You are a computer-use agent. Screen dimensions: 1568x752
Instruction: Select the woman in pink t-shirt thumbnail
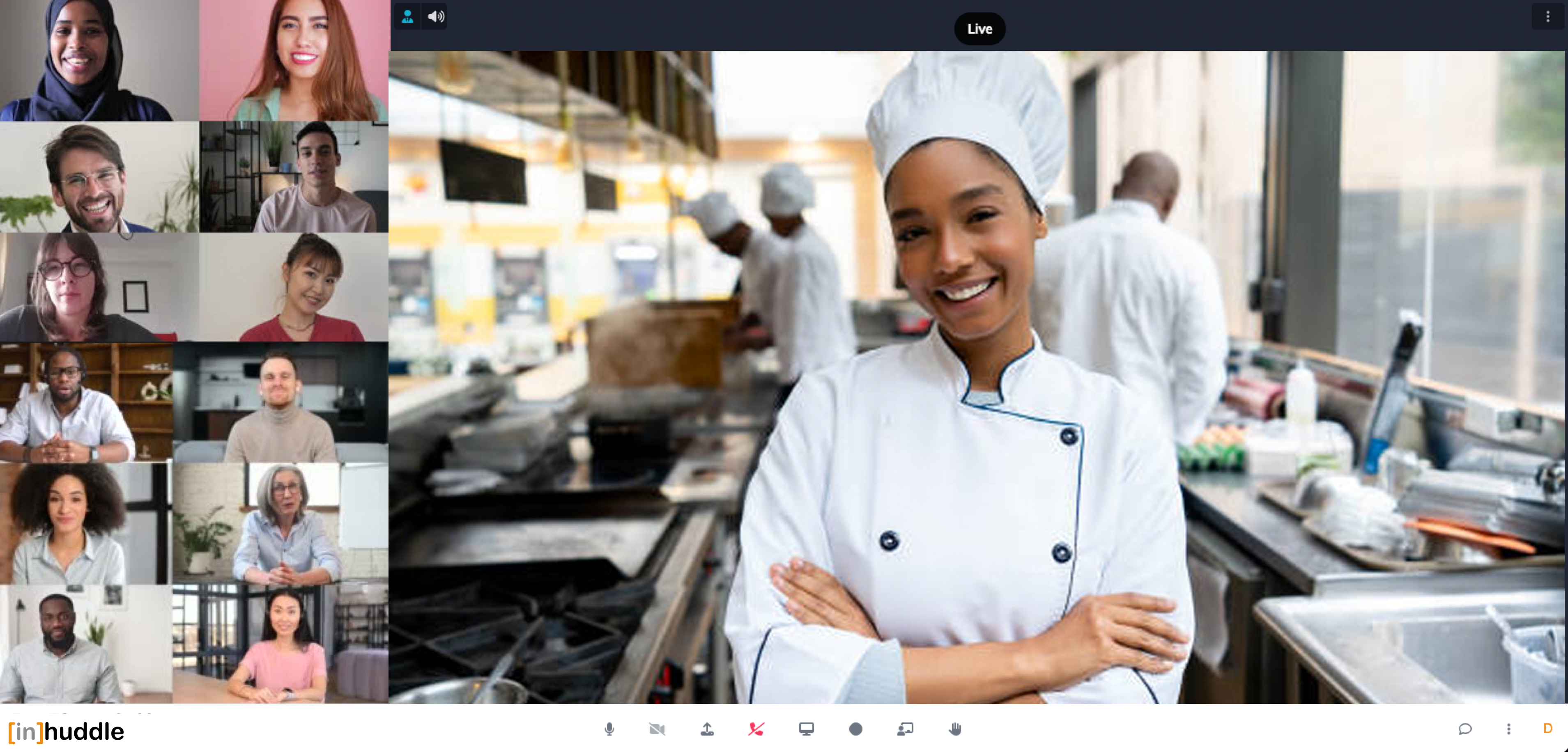coord(280,644)
